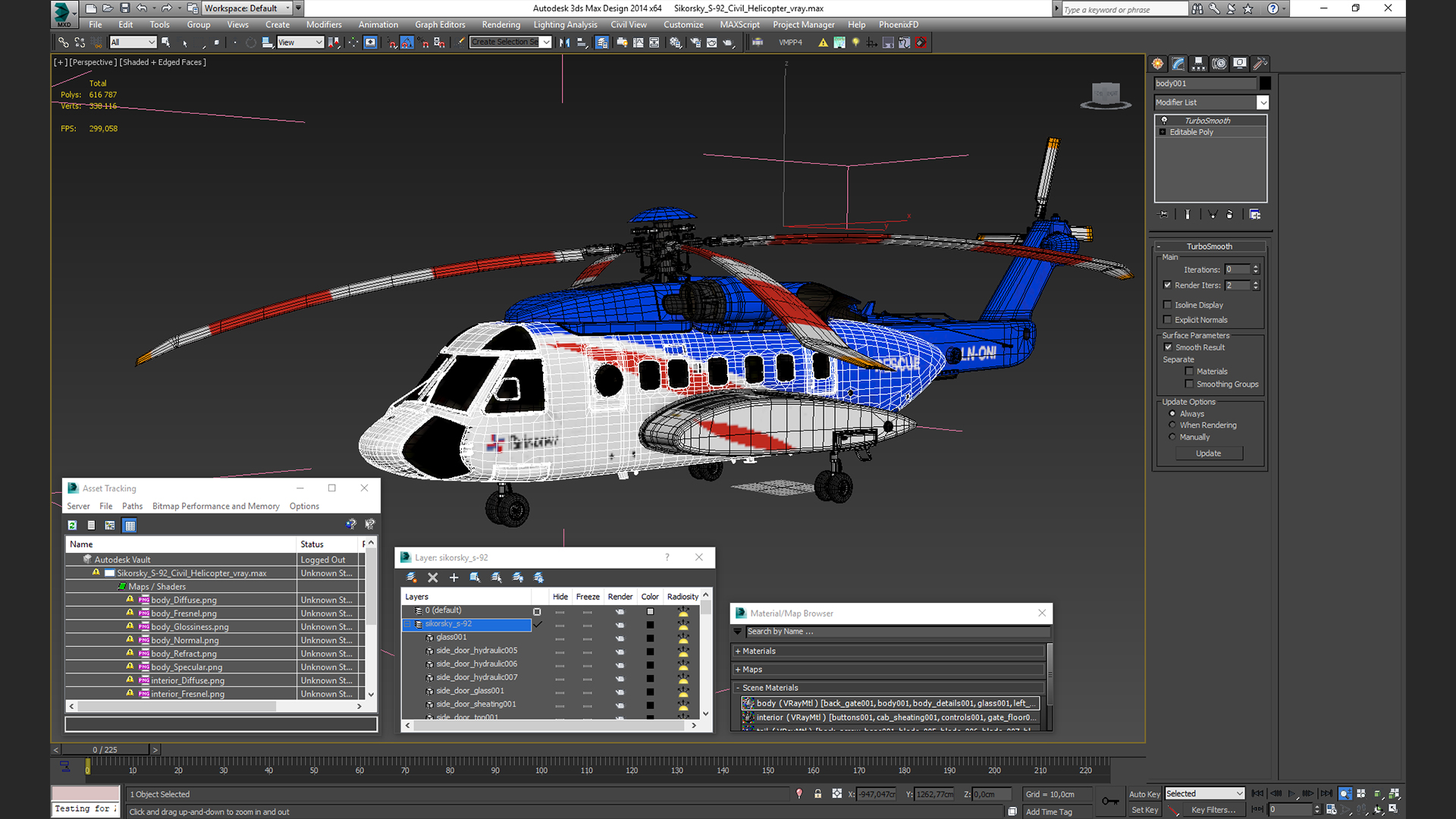Toggle the Angle Snap icon
This screenshot has width=1456, height=819.
tap(406, 42)
